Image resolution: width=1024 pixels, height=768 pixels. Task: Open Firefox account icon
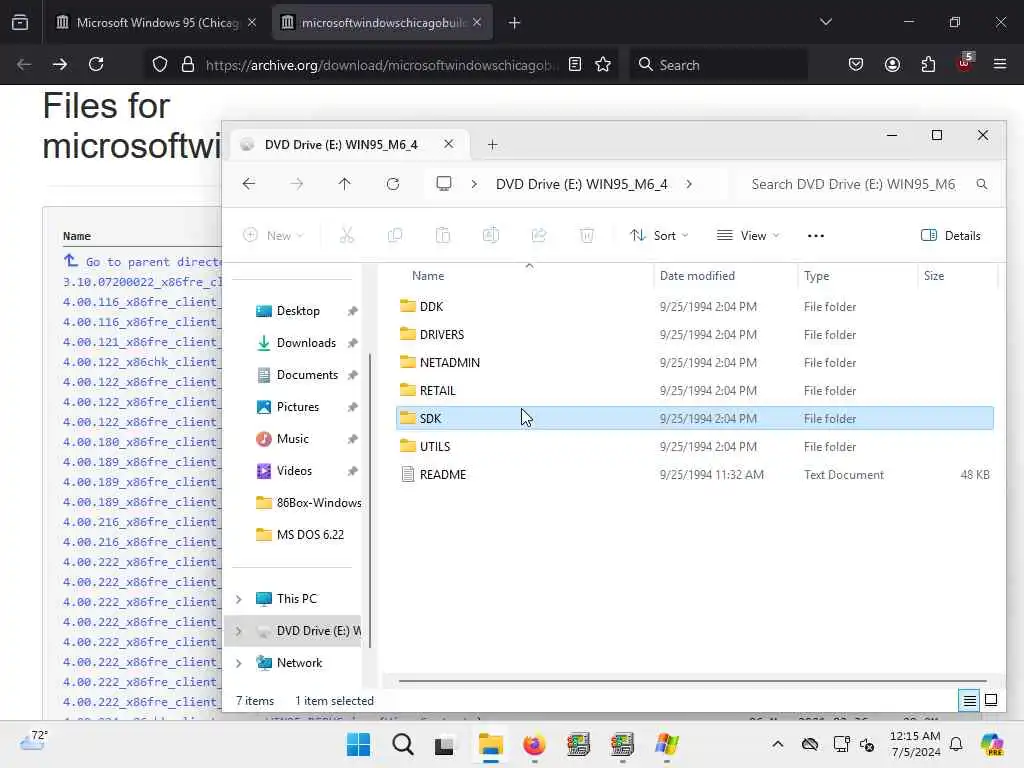pyautogui.click(x=892, y=64)
